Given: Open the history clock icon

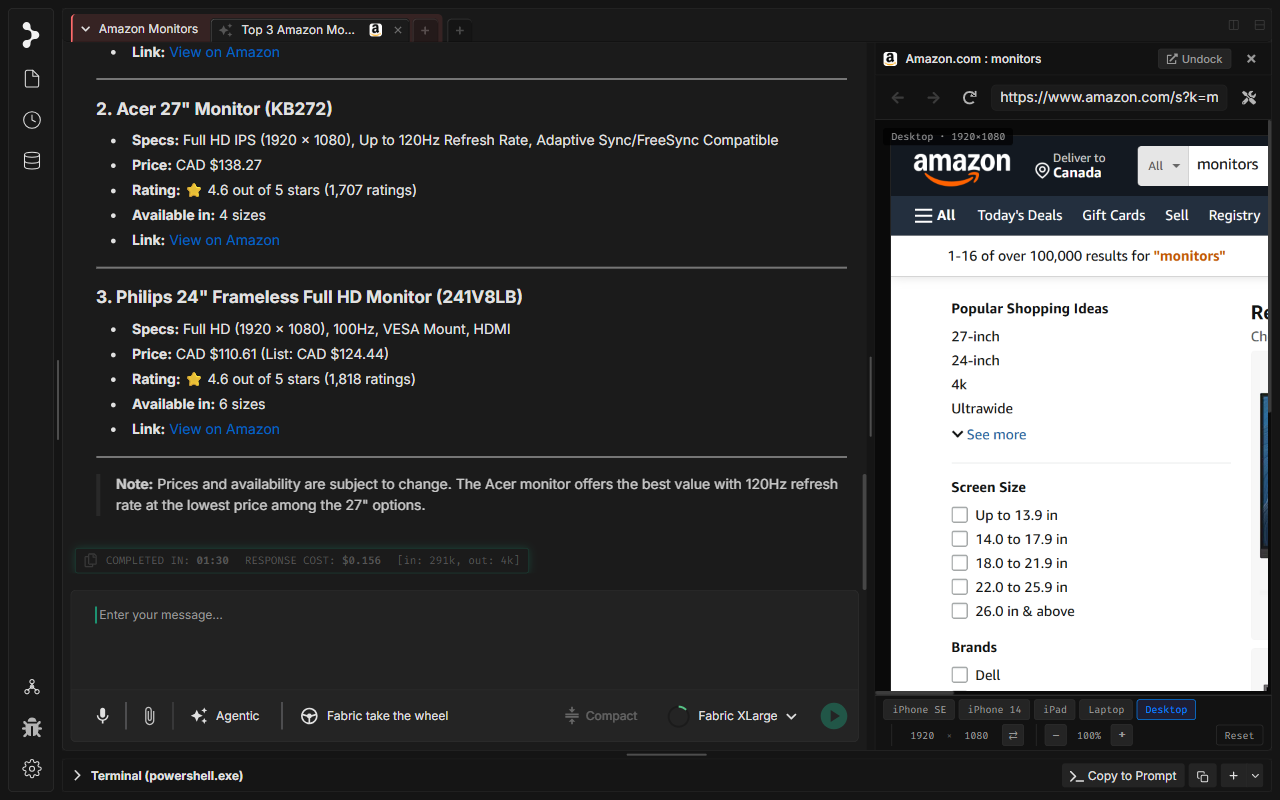Looking at the screenshot, I should click(32, 120).
